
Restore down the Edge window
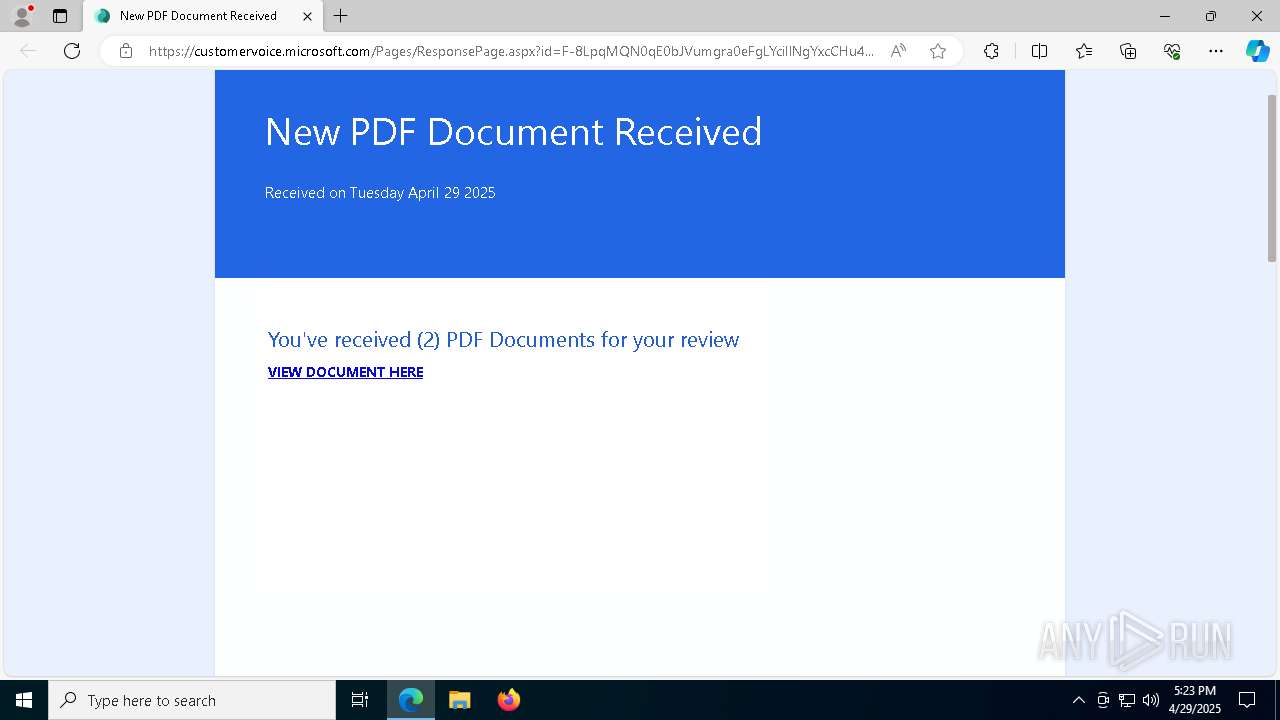[1211, 16]
